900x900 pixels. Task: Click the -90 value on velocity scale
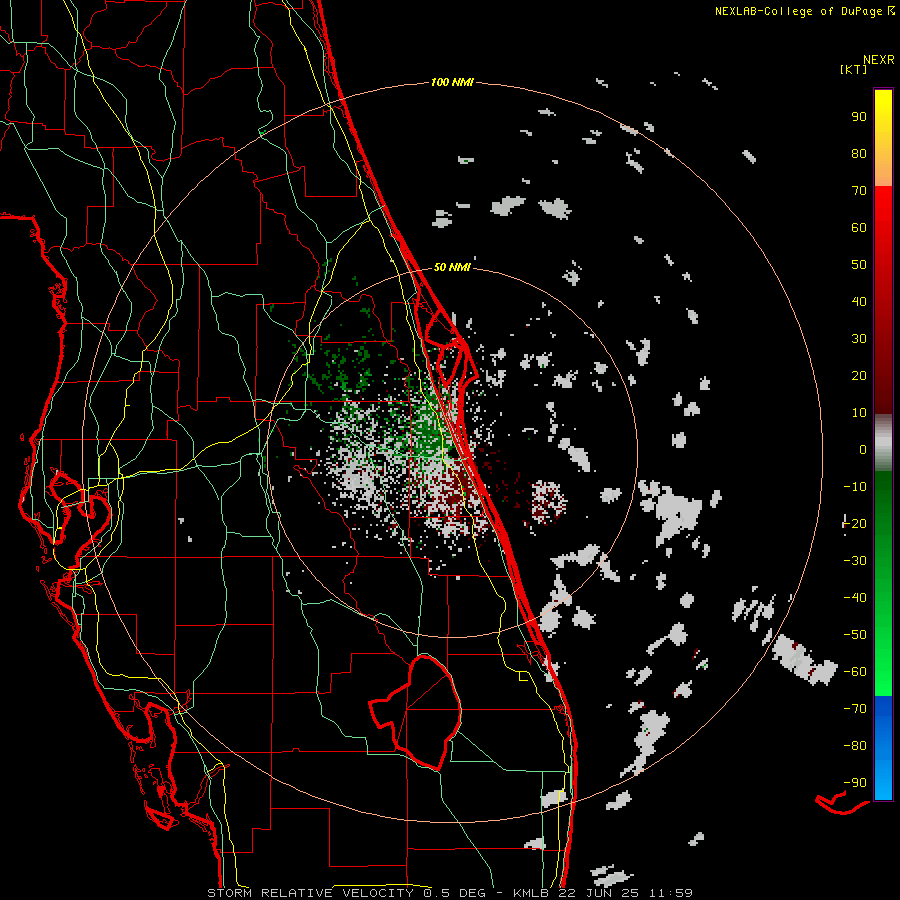pos(855,782)
